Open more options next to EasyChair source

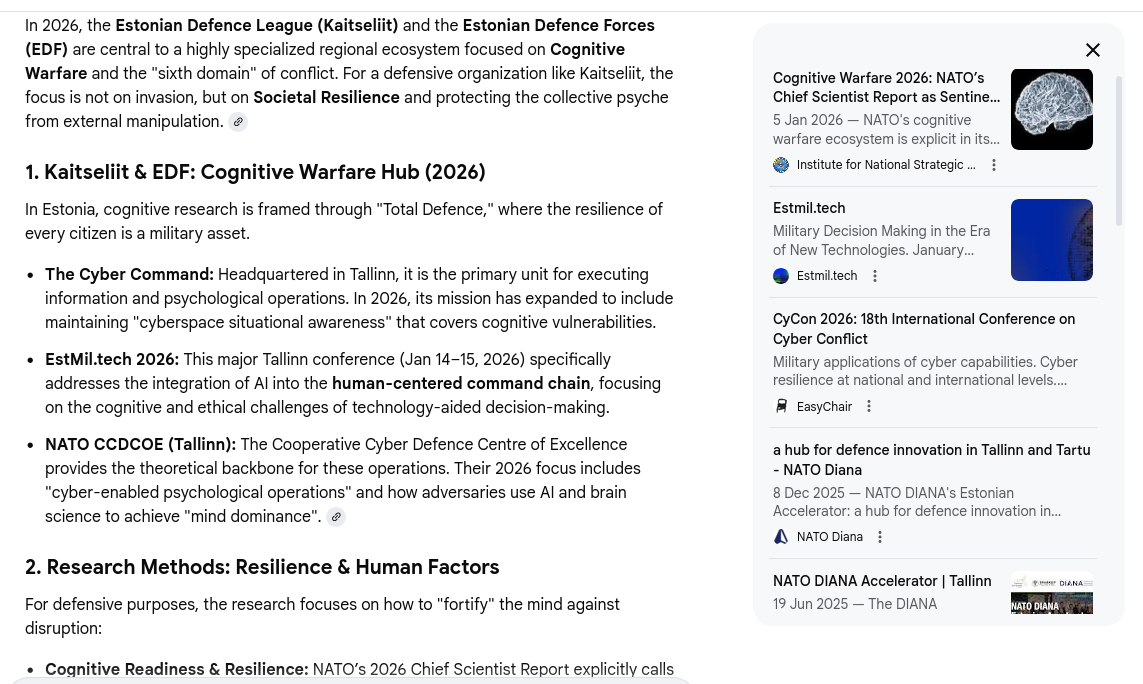pyautogui.click(x=868, y=407)
